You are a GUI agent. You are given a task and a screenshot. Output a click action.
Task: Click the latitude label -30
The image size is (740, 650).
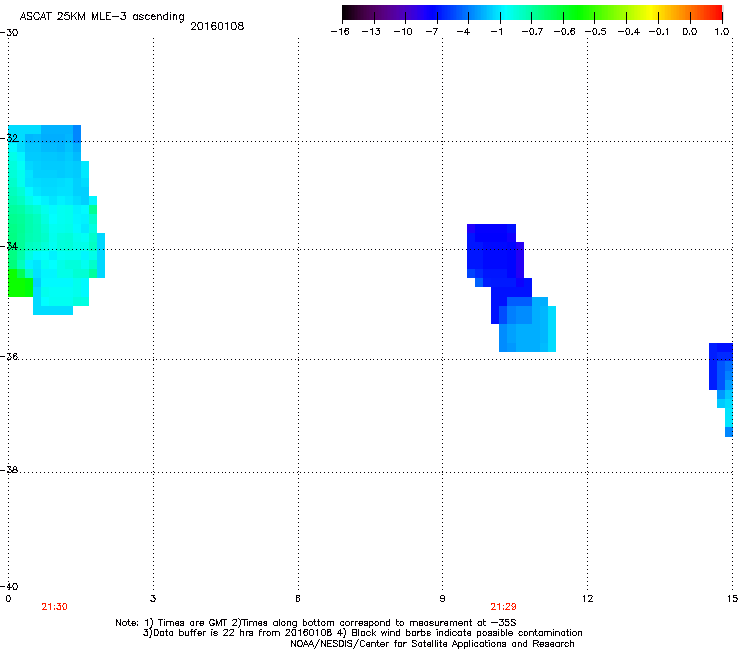click(9, 33)
